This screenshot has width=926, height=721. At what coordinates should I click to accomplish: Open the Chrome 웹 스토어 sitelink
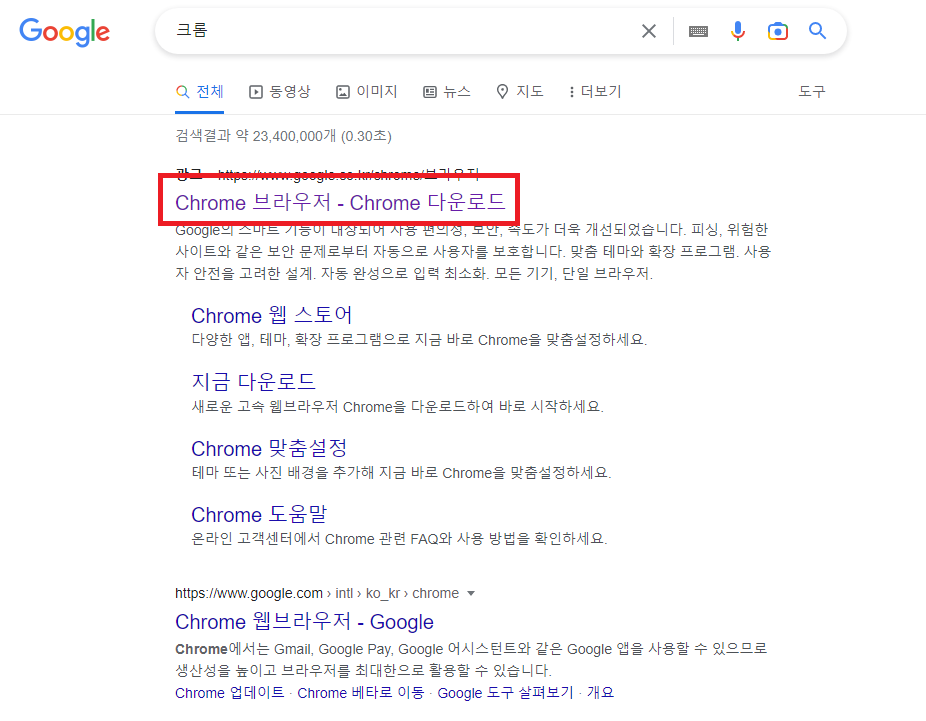(x=272, y=315)
